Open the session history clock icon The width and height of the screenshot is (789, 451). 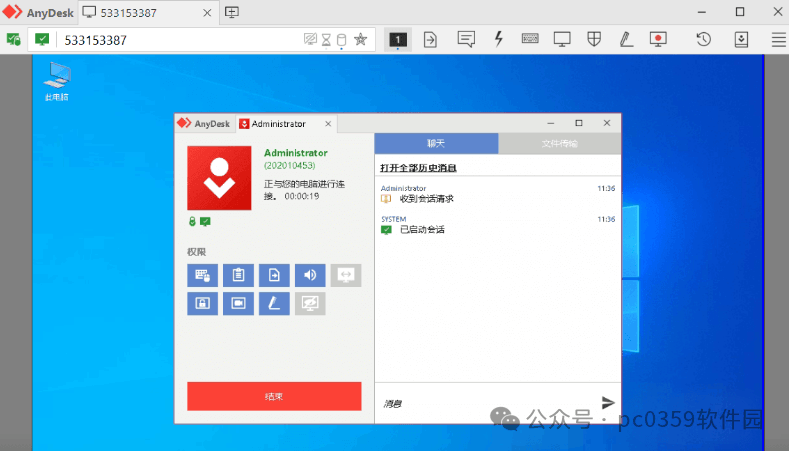tap(703, 40)
